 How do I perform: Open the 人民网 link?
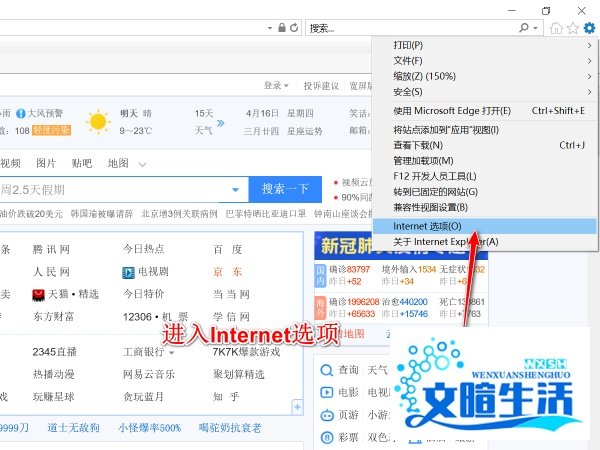point(51,272)
